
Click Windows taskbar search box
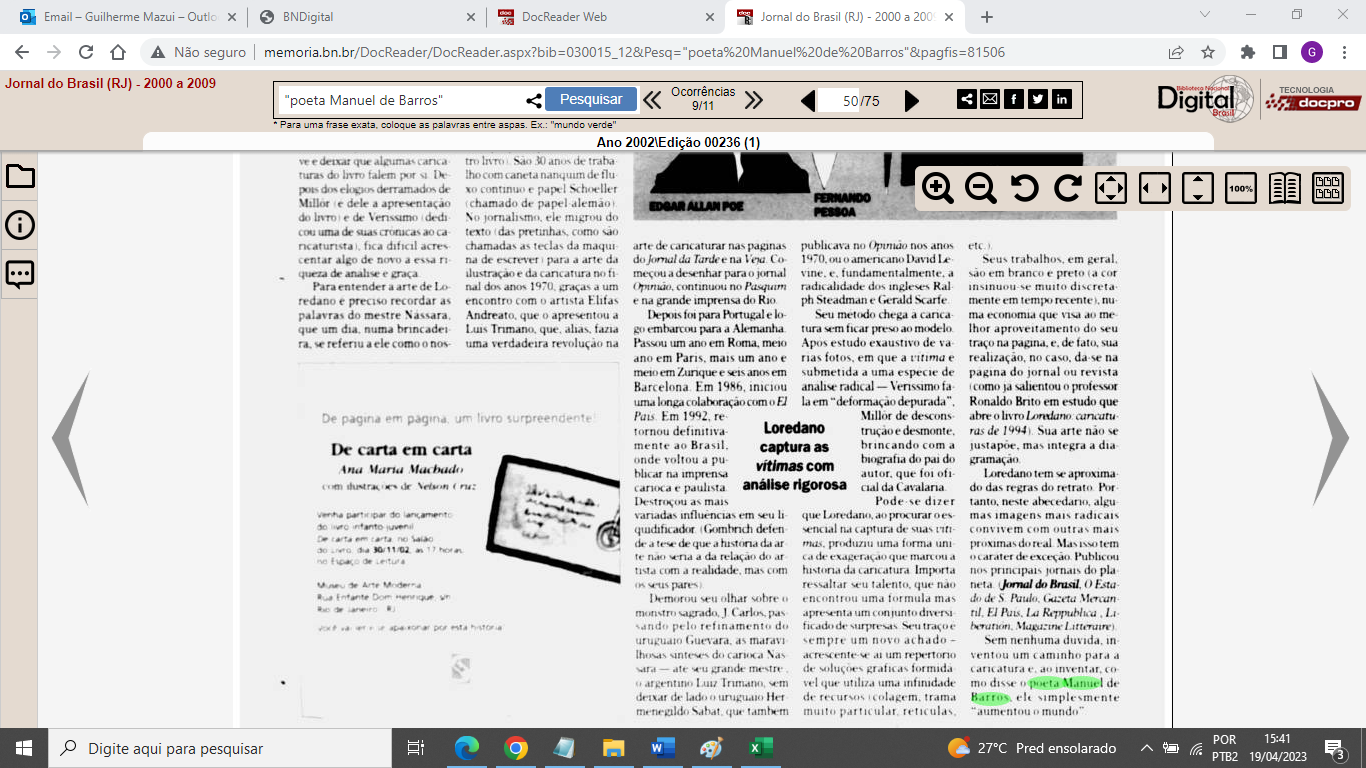click(x=219, y=748)
